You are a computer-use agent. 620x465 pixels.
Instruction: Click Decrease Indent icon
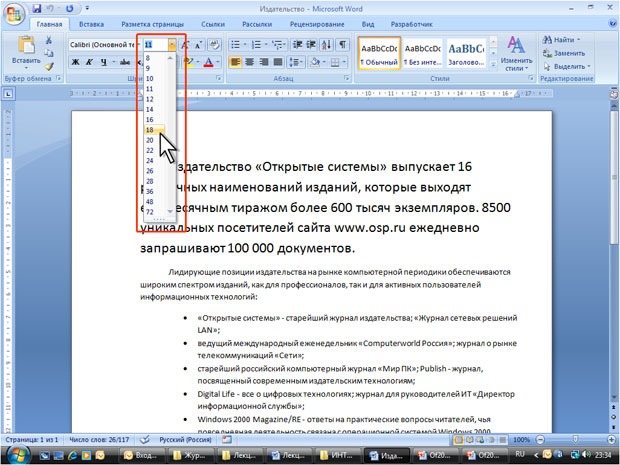pyautogui.click(x=297, y=45)
